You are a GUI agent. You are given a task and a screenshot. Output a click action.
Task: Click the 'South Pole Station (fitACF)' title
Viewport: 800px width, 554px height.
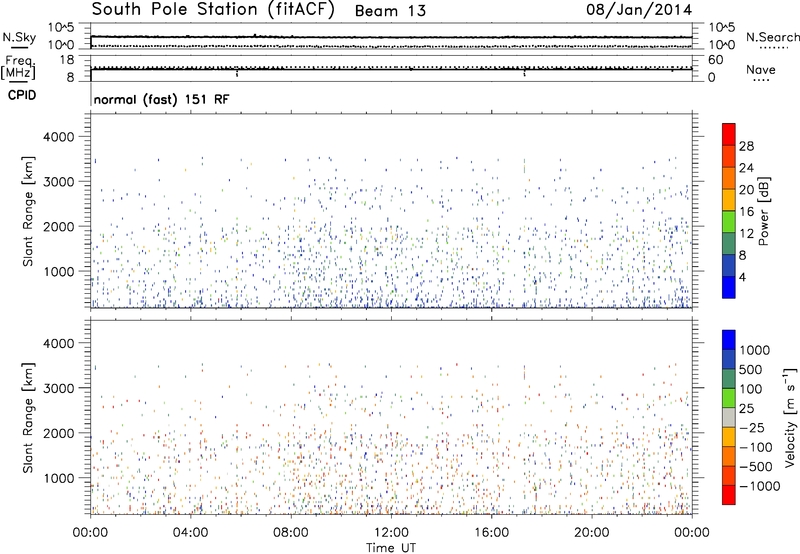coord(213,10)
